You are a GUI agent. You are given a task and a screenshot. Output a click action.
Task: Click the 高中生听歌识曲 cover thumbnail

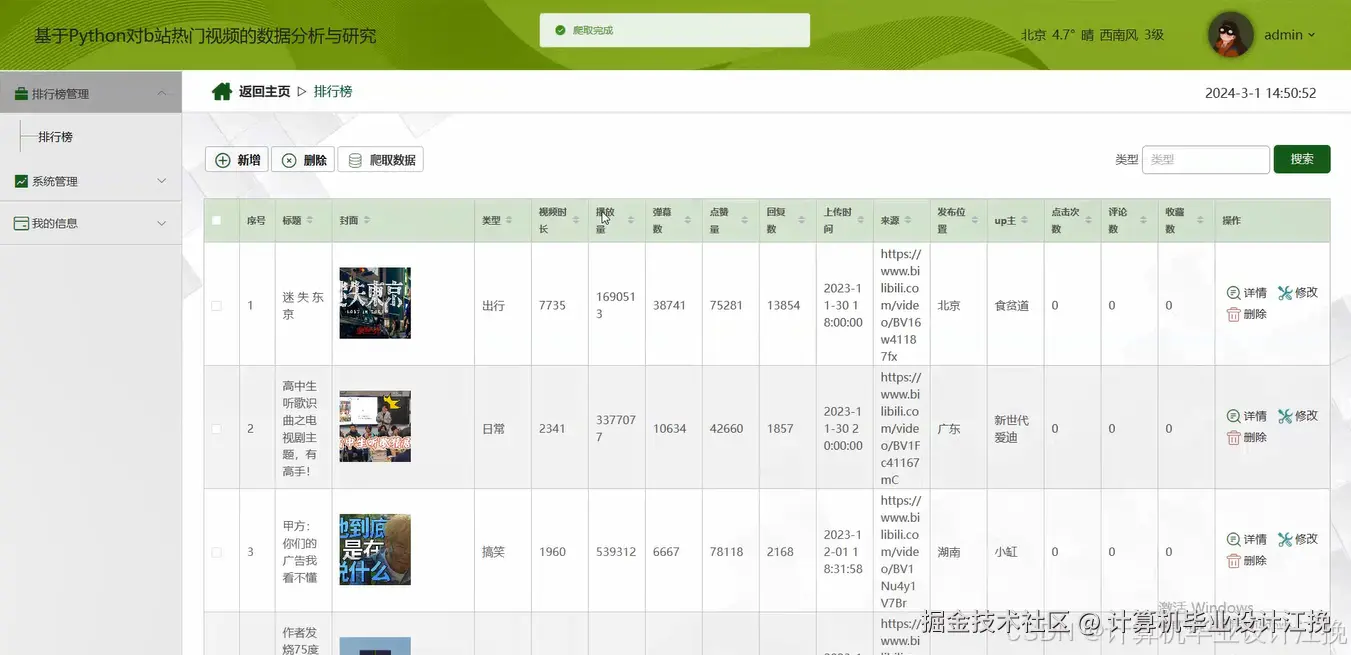coord(375,426)
